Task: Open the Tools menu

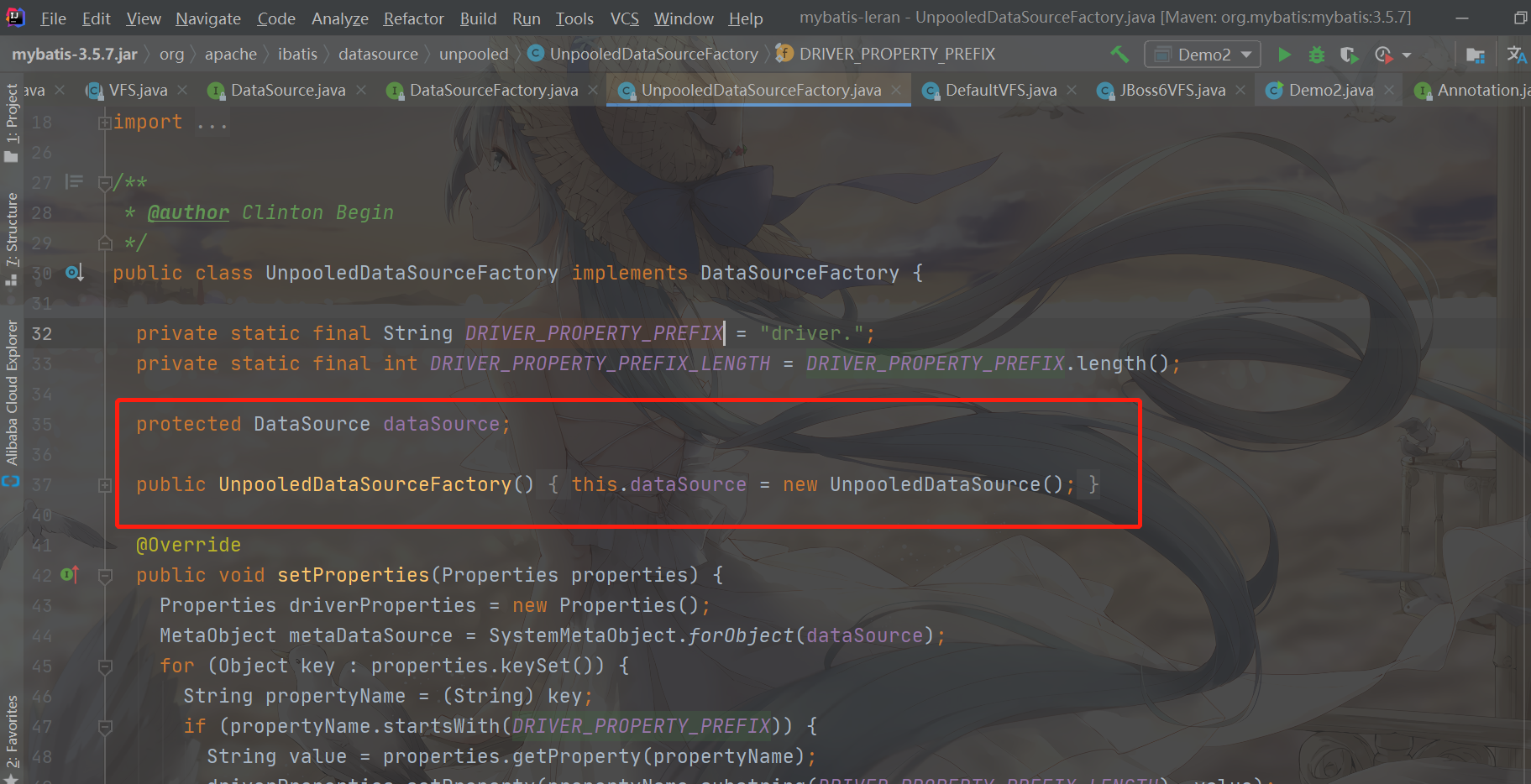Action: click(574, 18)
